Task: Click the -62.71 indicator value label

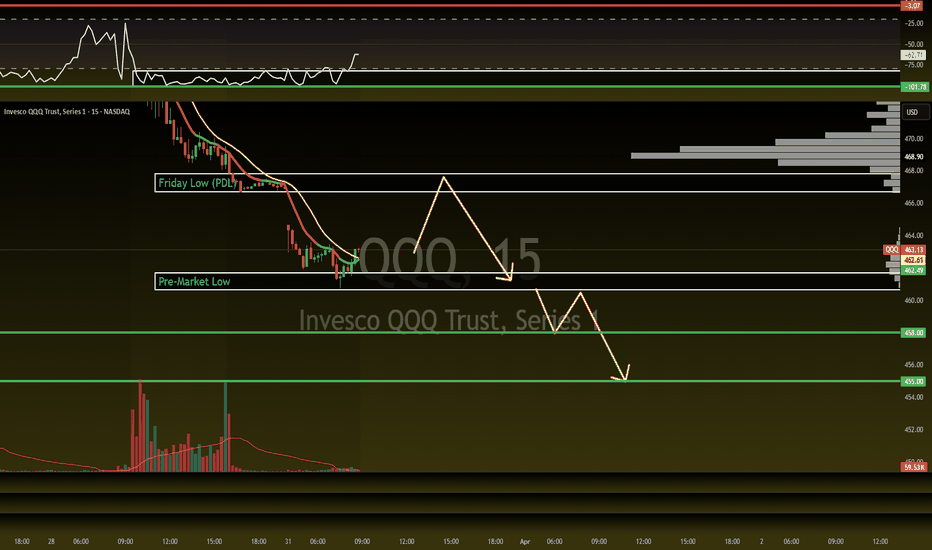Action: [x=914, y=55]
